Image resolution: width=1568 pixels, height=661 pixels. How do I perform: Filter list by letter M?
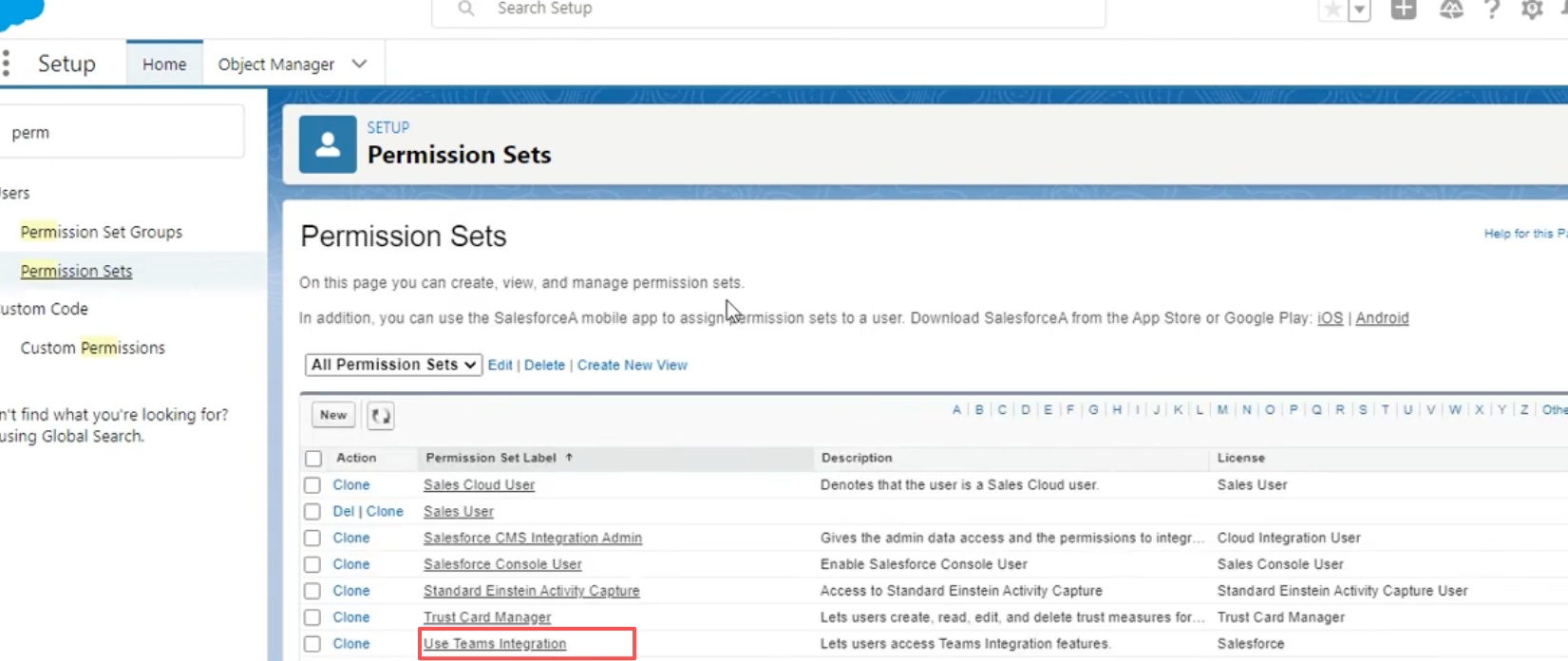1222,410
